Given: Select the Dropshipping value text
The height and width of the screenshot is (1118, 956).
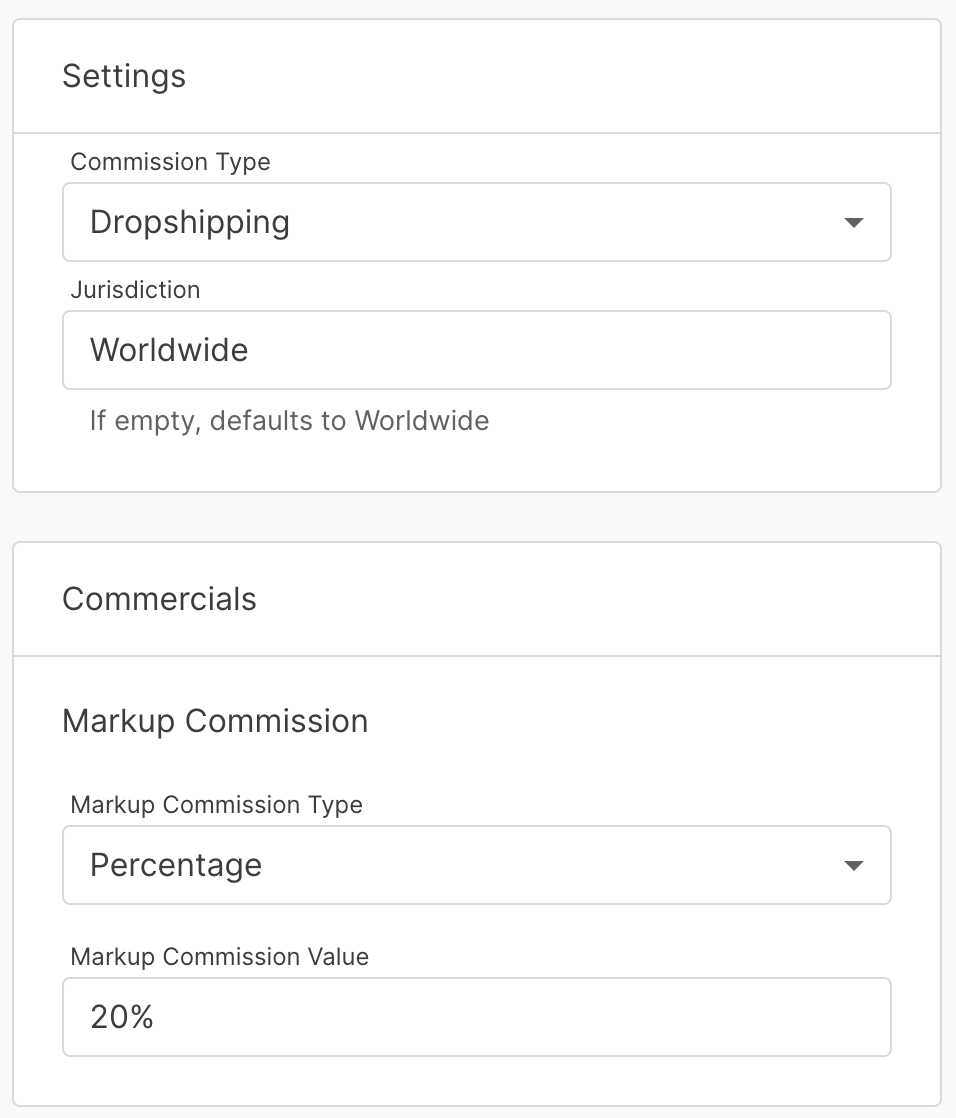Looking at the screenshot, I should [x=190, y=222].
